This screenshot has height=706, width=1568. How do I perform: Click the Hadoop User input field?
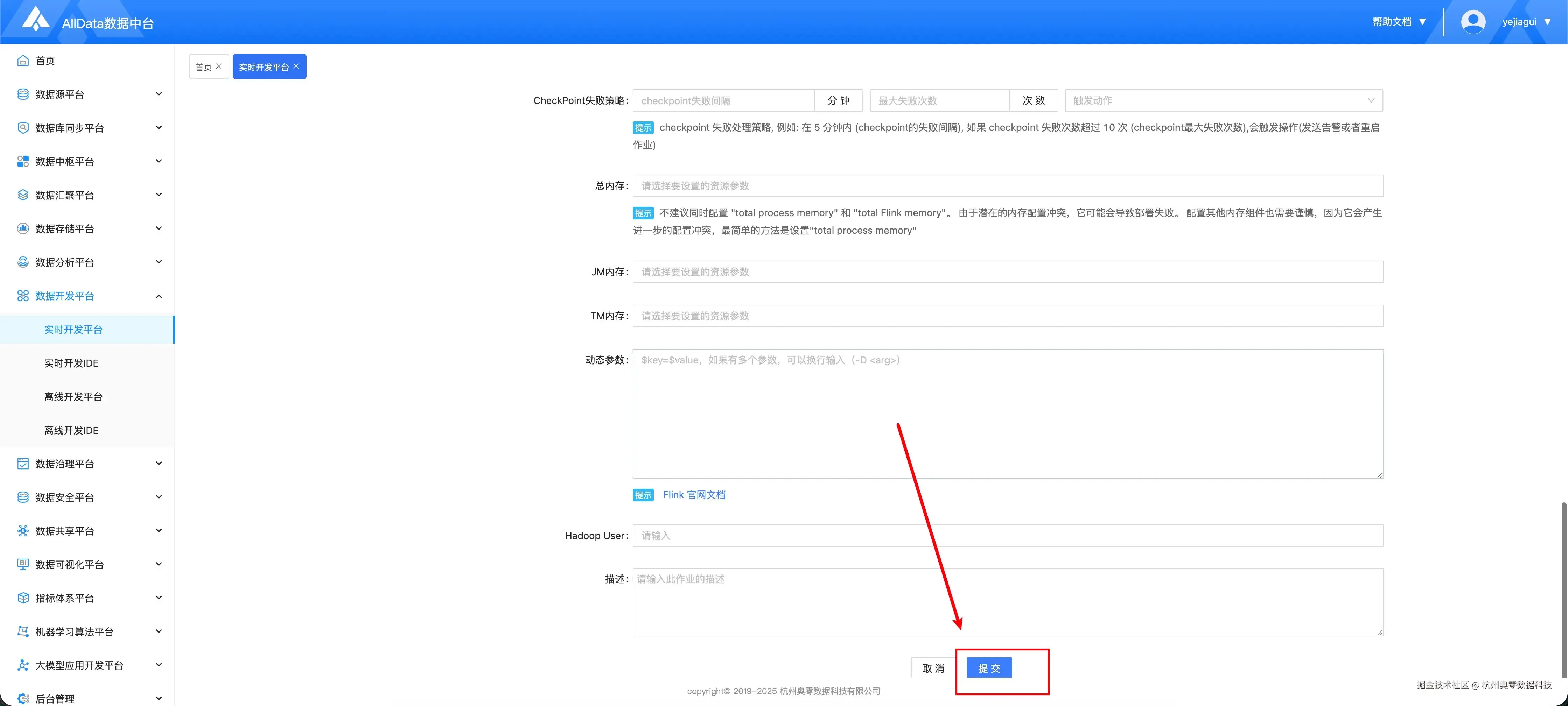pyautogui.click(x=1007, y=536)
